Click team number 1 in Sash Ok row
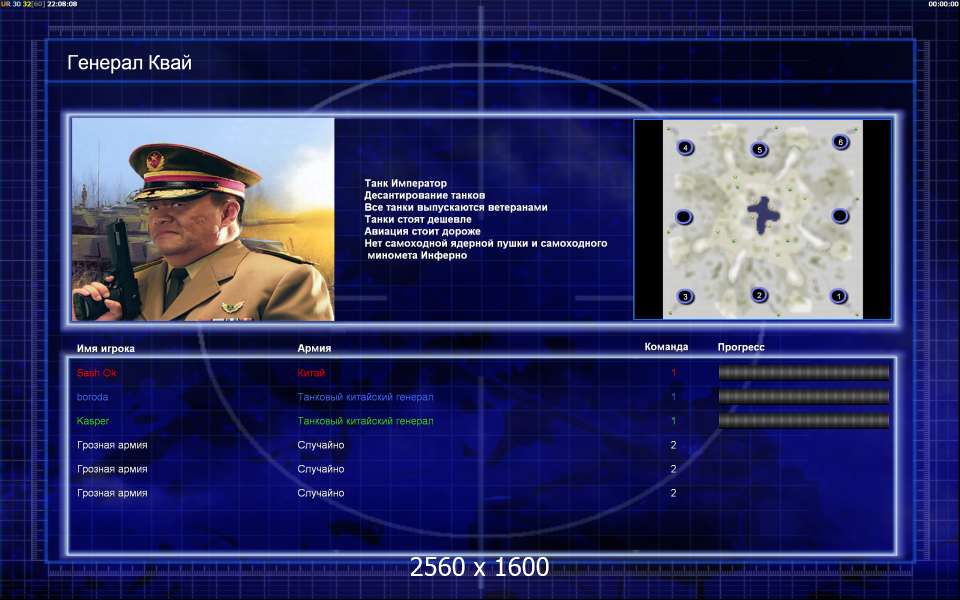Screen dimensions: 960x600 (x=673, y=372)
